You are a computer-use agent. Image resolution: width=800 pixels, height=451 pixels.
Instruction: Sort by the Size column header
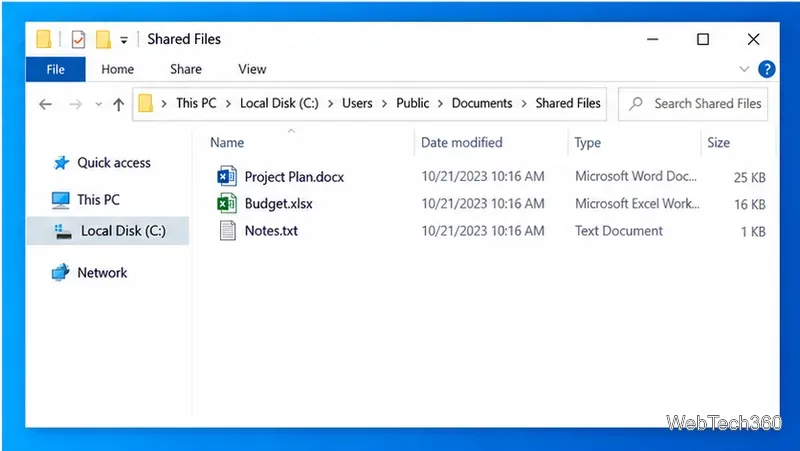tap(718, 143)
